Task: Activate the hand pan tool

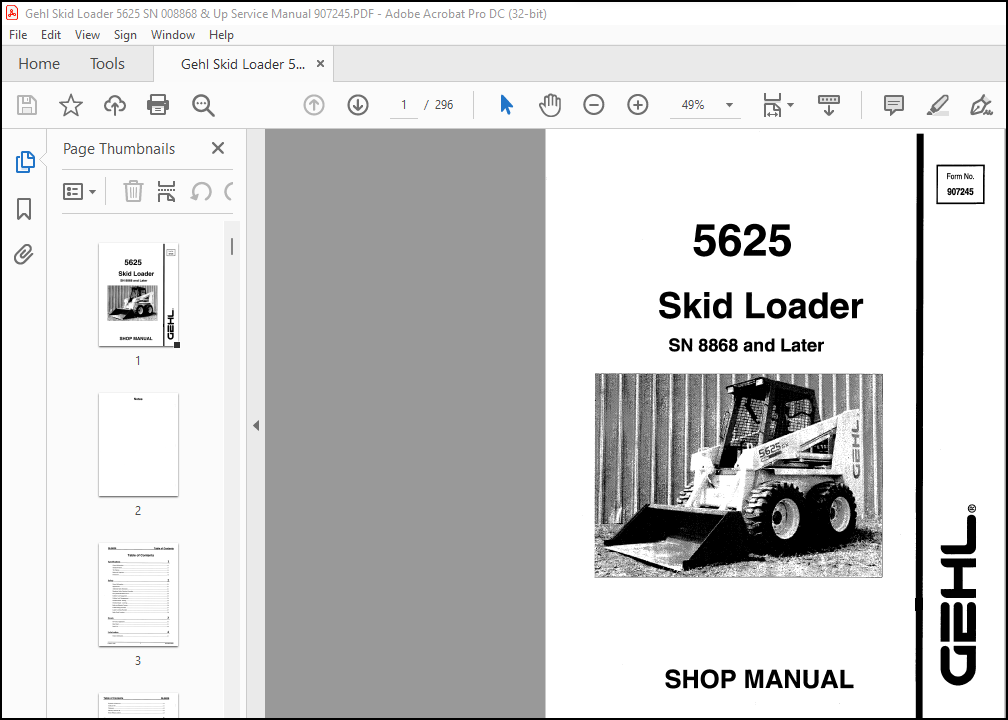Action: [x=550, y=105]
